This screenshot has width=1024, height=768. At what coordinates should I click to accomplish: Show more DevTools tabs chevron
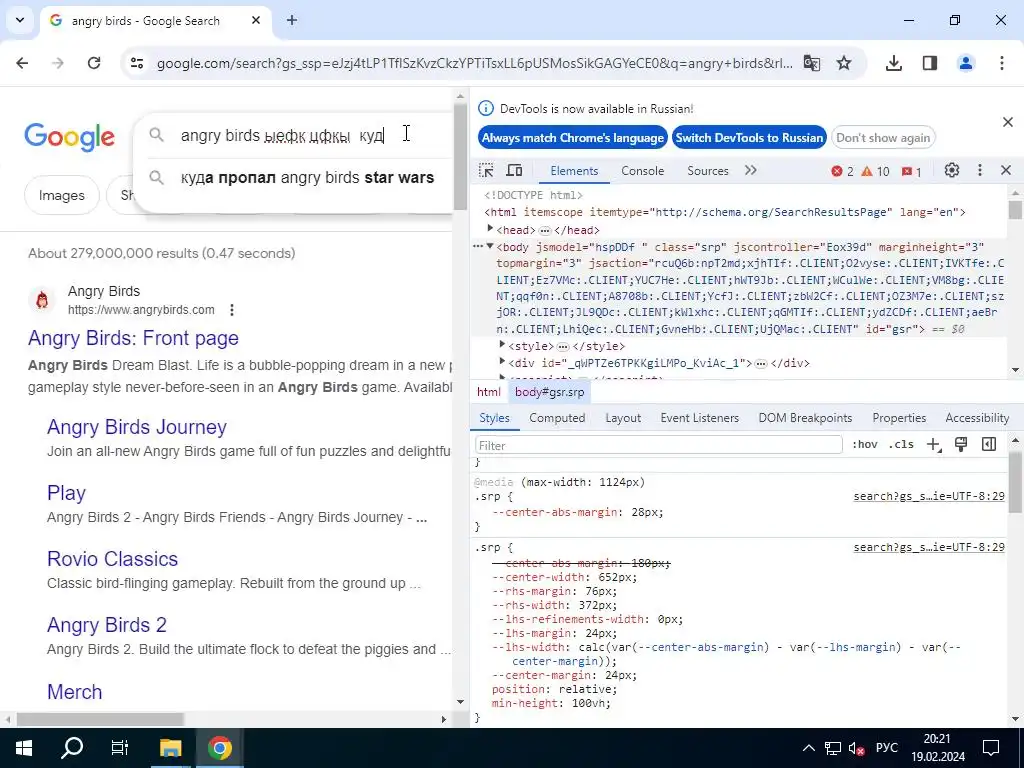(750, 171)
